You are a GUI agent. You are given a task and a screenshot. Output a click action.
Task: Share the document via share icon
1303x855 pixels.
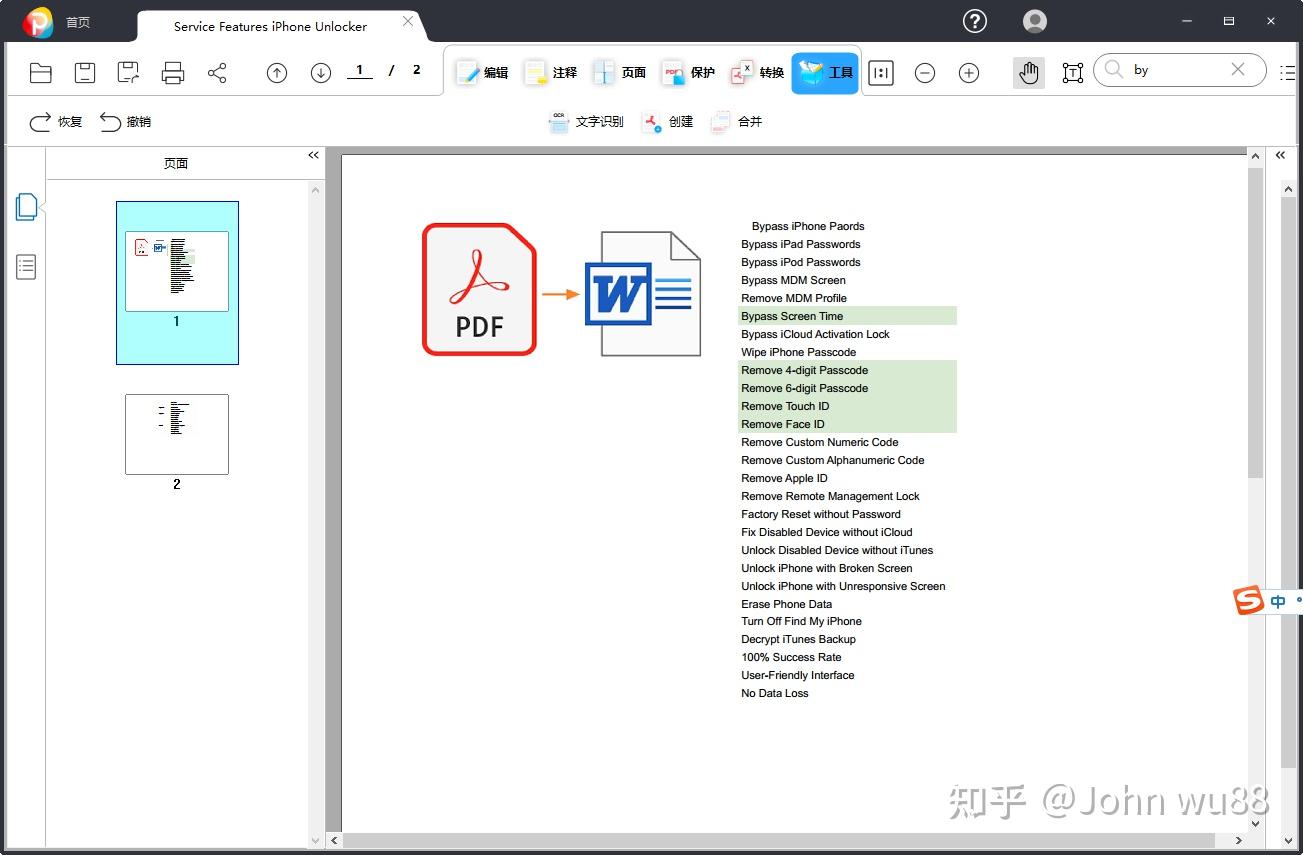click(217, 72)
